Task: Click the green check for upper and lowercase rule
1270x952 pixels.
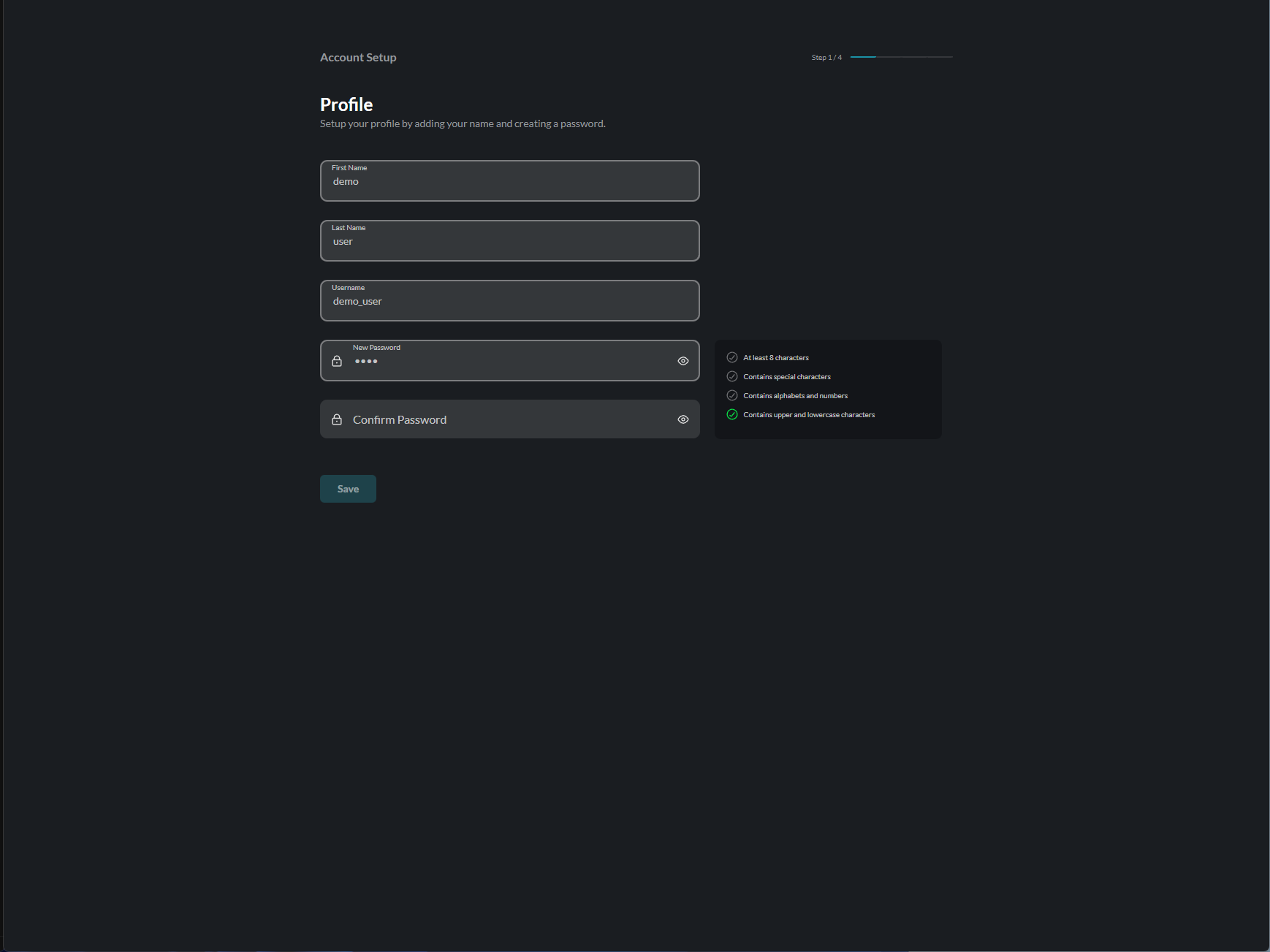Action: [732, 414]
